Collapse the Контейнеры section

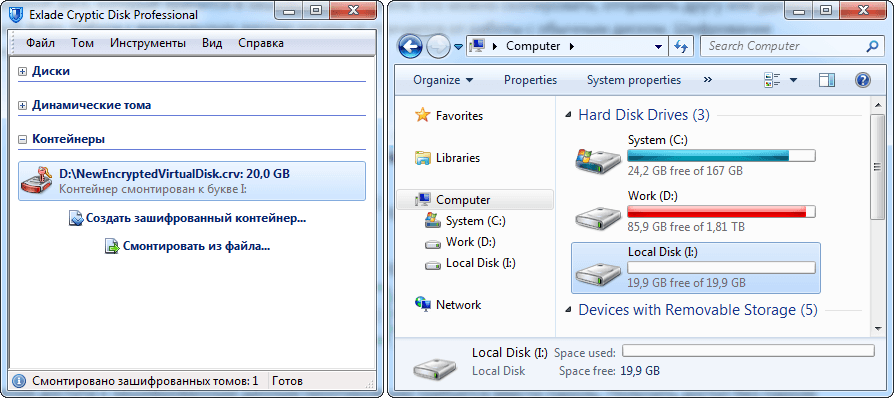(23, 139)
